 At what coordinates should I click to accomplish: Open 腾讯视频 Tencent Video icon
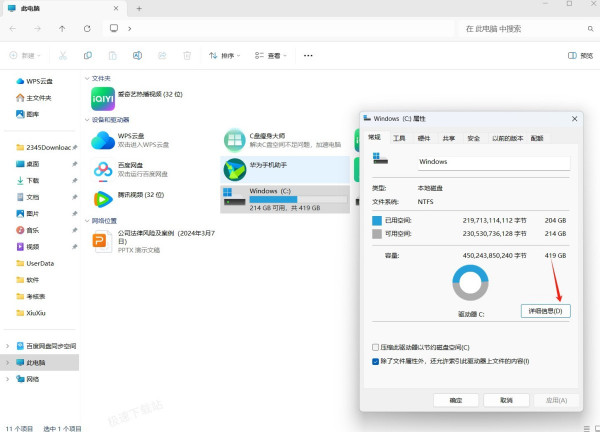[103, 199]
